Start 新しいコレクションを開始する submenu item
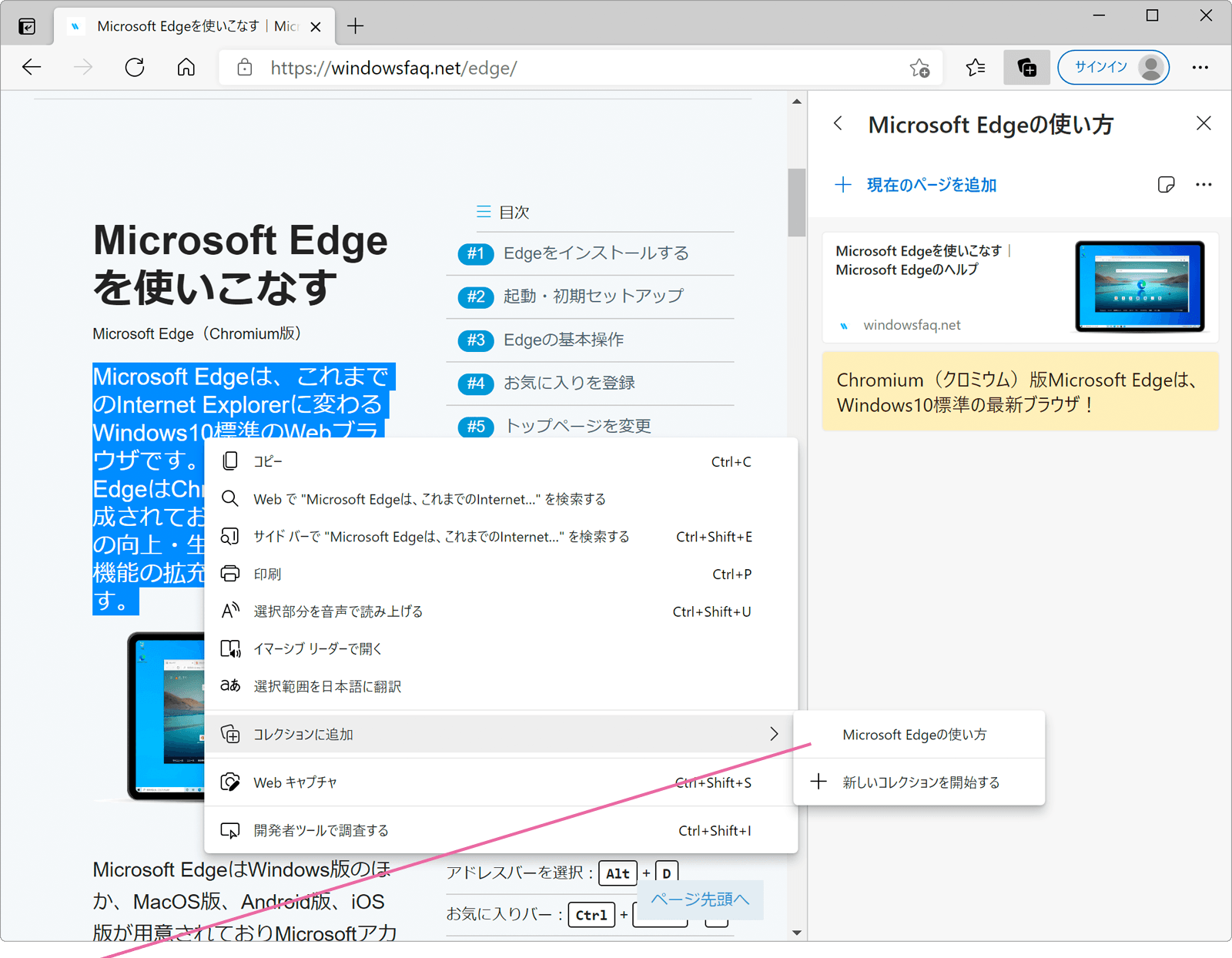This screenshot has height=958, width=1232. click(x=919, y=782)
